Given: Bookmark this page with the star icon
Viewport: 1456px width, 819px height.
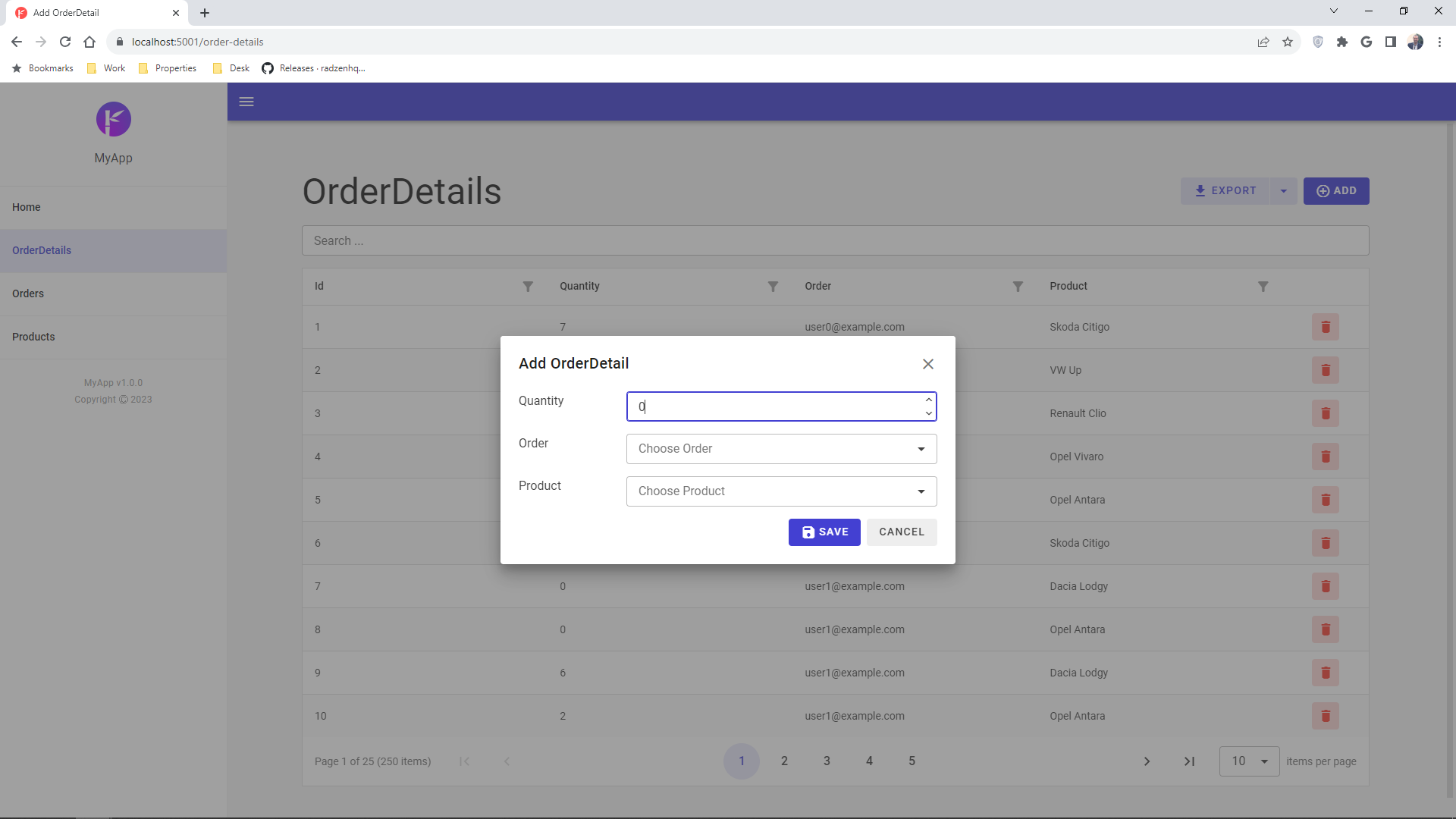Looking at the screenshot, I should pos(1288,42).
